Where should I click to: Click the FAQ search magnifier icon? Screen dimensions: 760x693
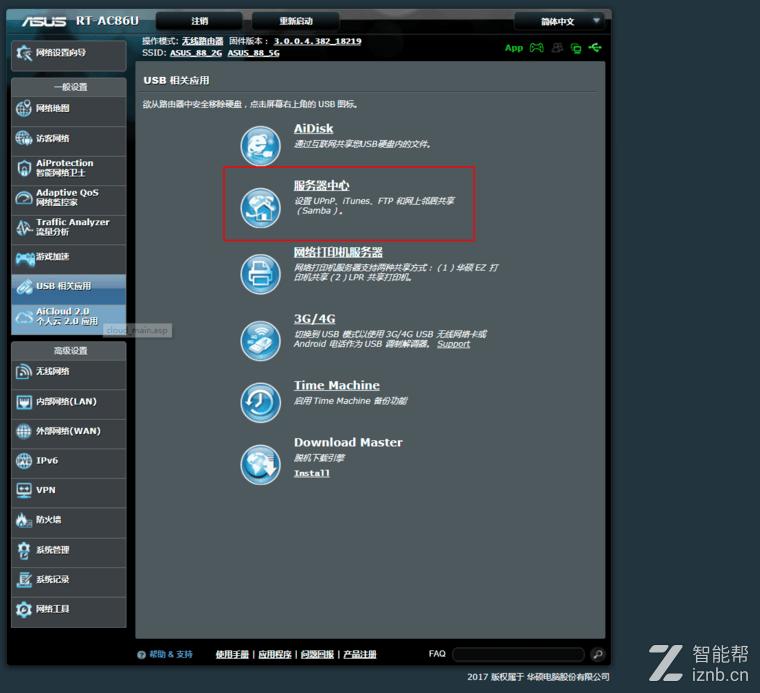[598, 654]
